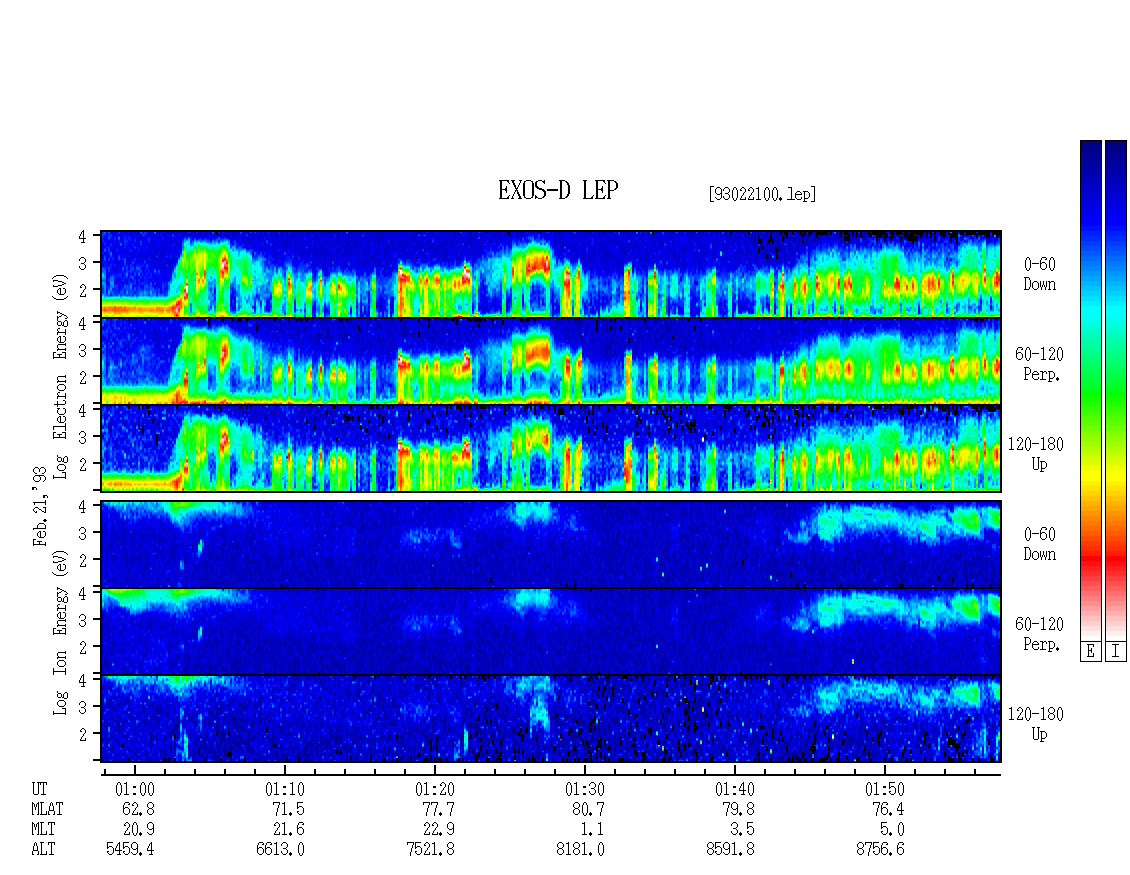The image size is (1130, 875).
Task: Click the electron color scale bar labeled E
Action: pyautogui.click(x=1090, y=389)
